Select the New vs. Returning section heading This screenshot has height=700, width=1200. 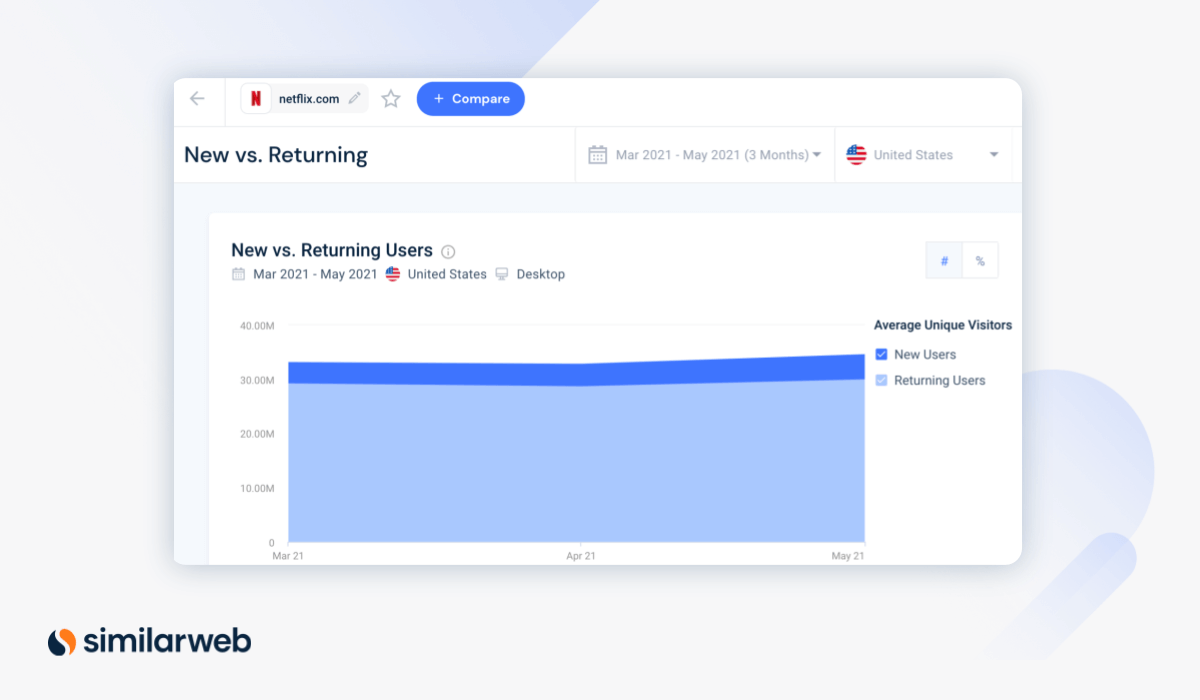pos(275,155)
